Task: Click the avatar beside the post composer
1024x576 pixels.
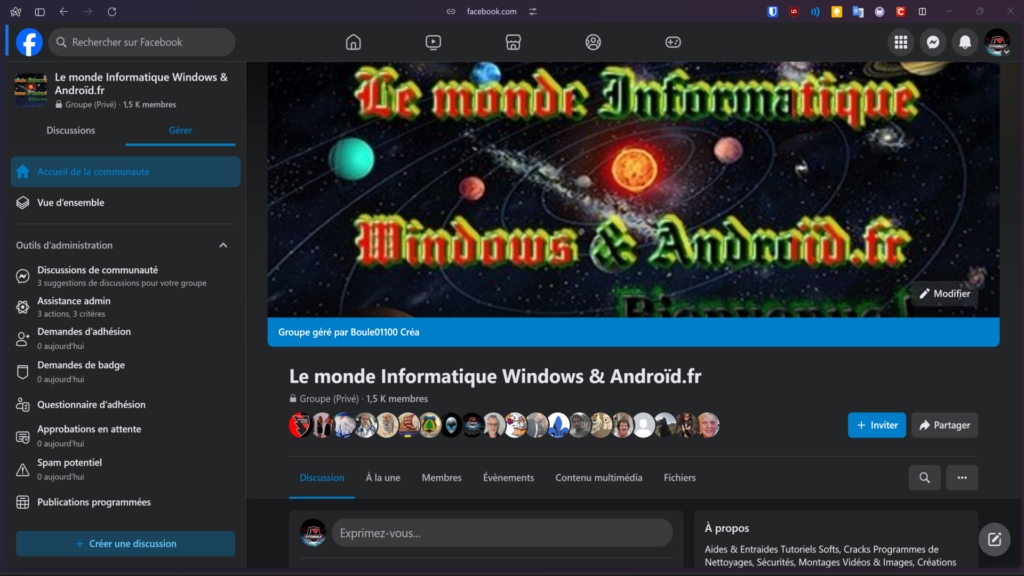Action: 313,533
